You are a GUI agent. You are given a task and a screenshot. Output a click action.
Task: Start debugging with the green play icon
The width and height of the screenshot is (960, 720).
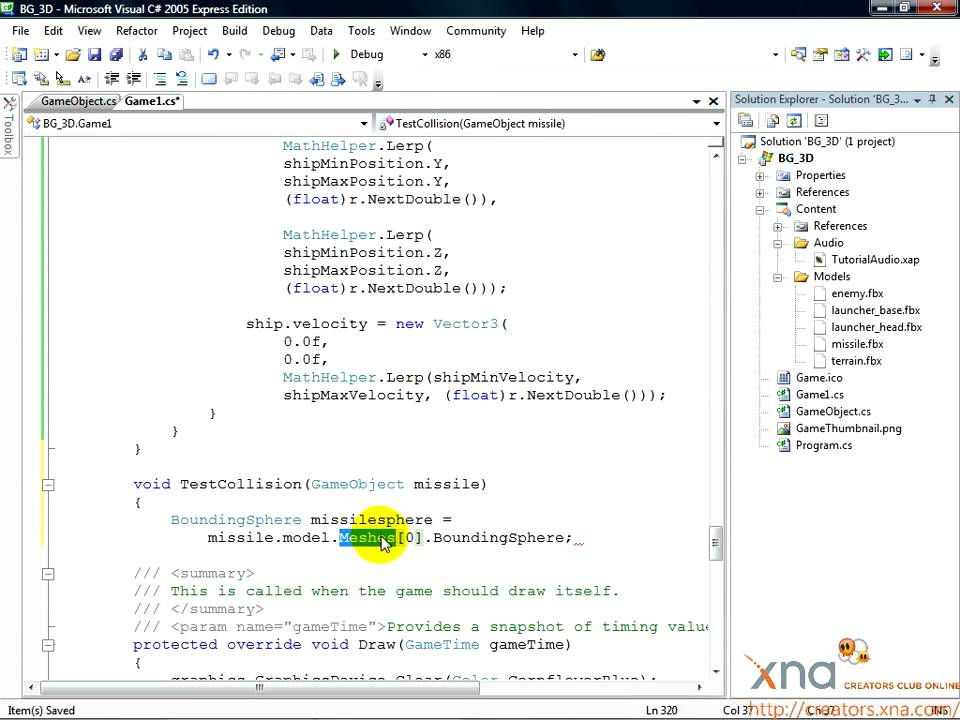point(336,54)
